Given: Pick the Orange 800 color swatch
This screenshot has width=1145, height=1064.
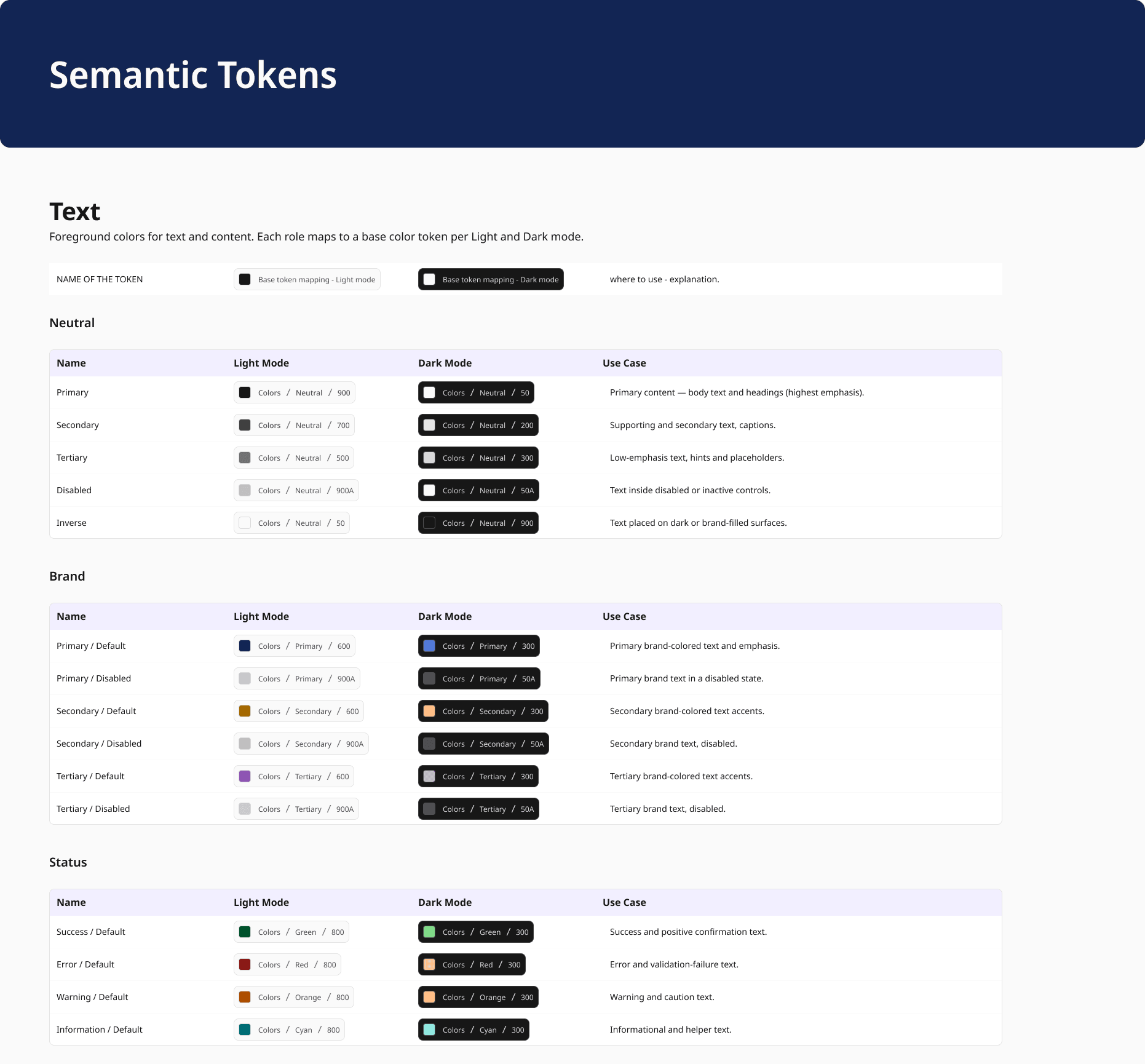Looking at the screenshot, I should (x=245, y=997).
